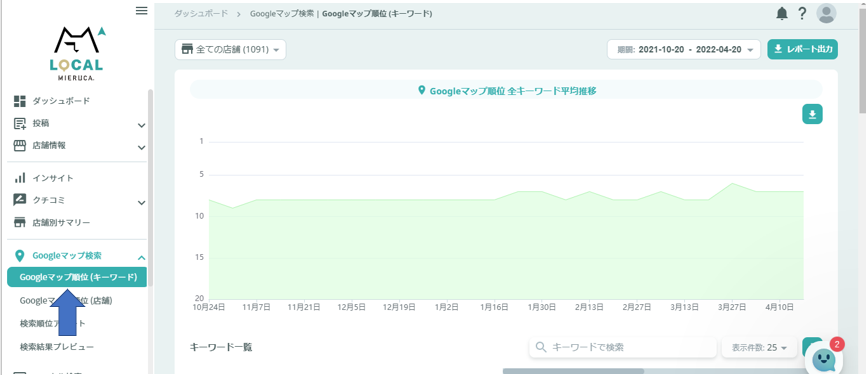The width and height of the screenshot is (866, 375).
Task: Open インサイト in the sidebar
Action: 52,178
